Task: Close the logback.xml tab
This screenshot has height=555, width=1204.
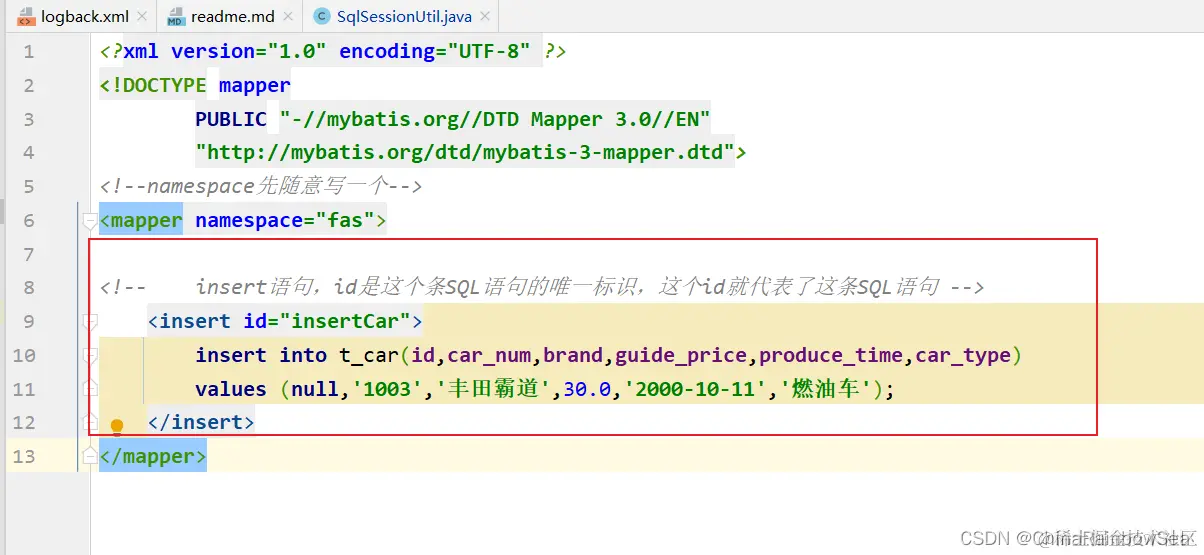Action: tap(141, 17)
